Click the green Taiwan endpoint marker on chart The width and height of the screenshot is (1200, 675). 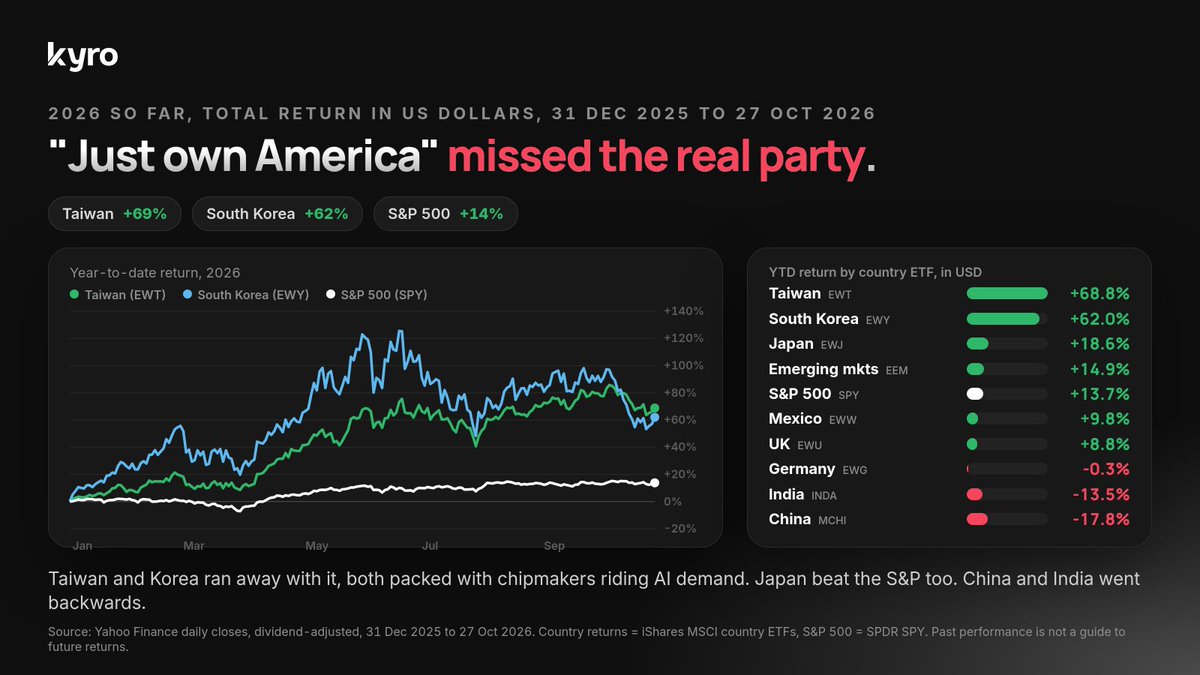[x=655, y=408]
